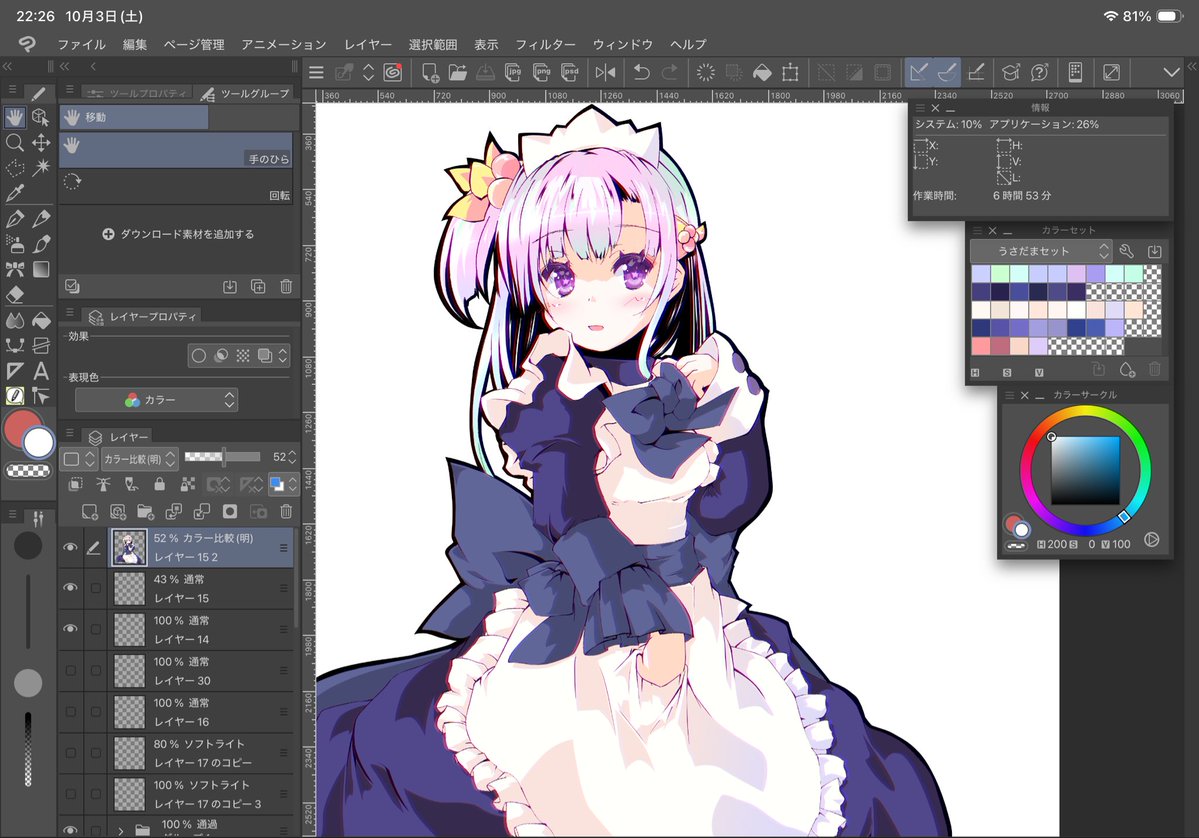Select the Decoration ribbon tool
This screenshot has width=1199, height=838.
pos(15,269)
